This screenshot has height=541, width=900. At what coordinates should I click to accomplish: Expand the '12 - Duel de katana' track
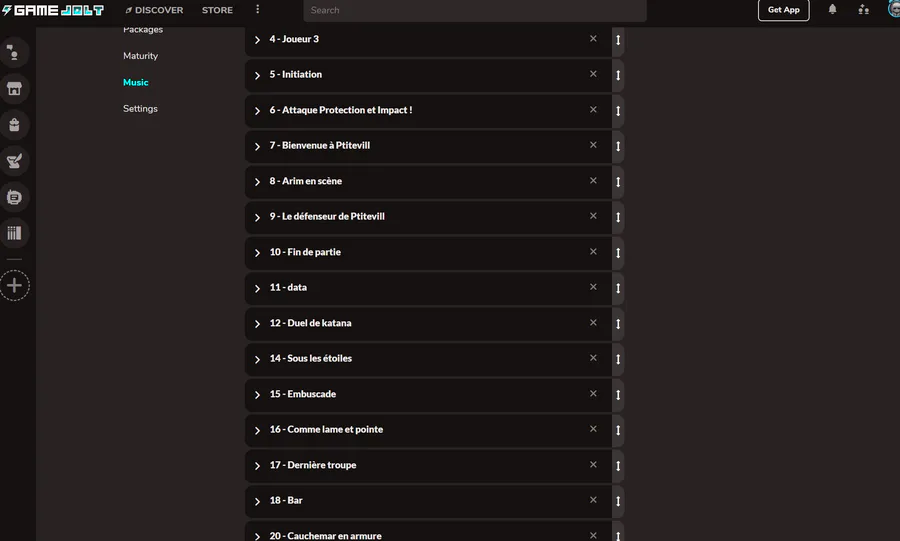click(257, 324)
